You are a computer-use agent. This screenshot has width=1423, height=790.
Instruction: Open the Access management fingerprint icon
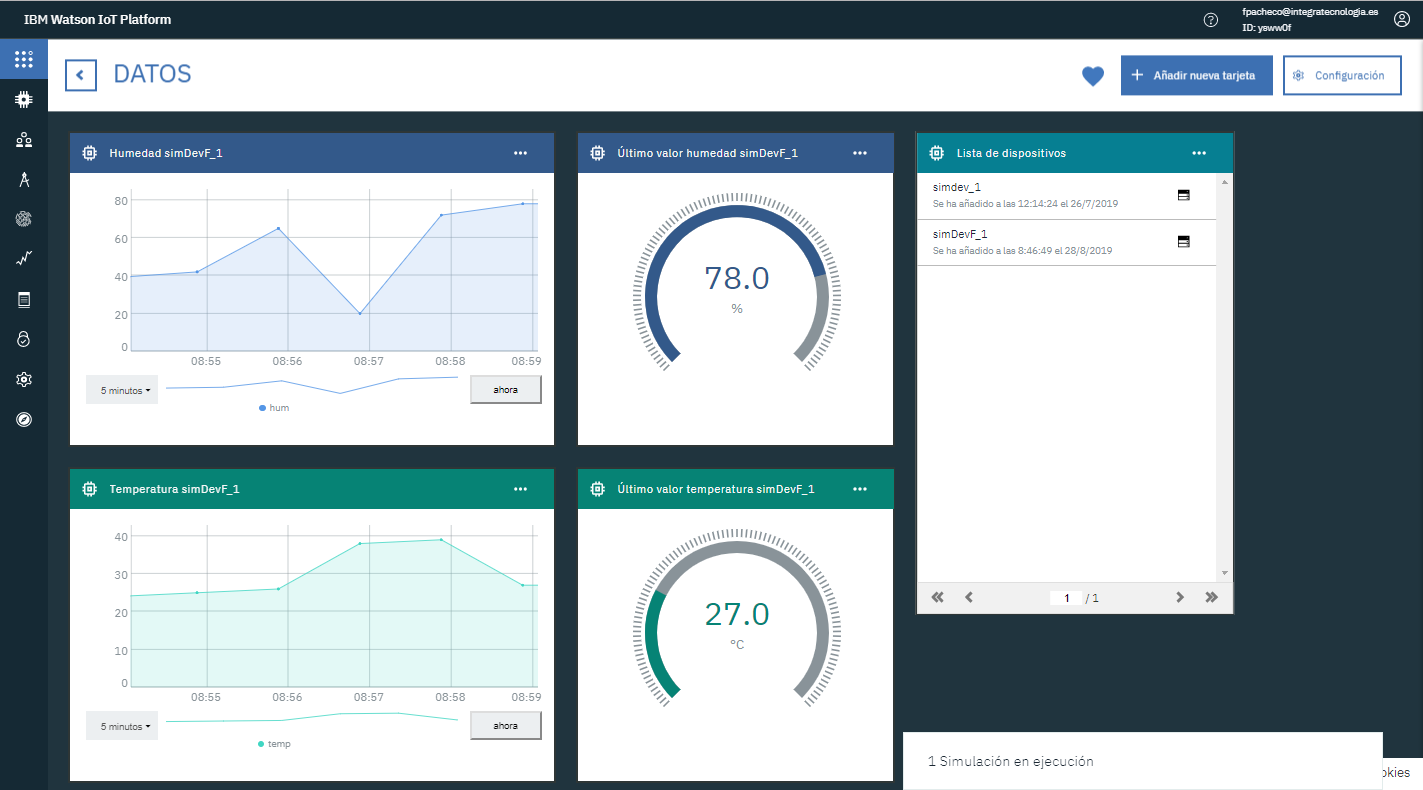coord(24,219)
